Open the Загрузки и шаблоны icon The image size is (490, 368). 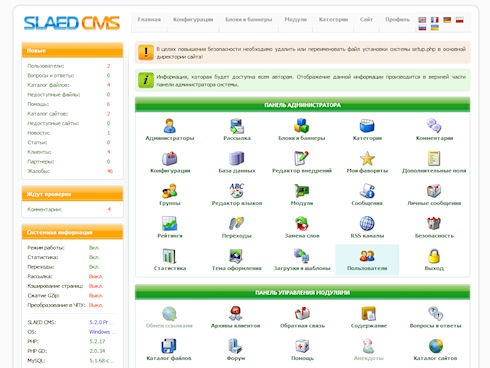(x=302, y=256)
